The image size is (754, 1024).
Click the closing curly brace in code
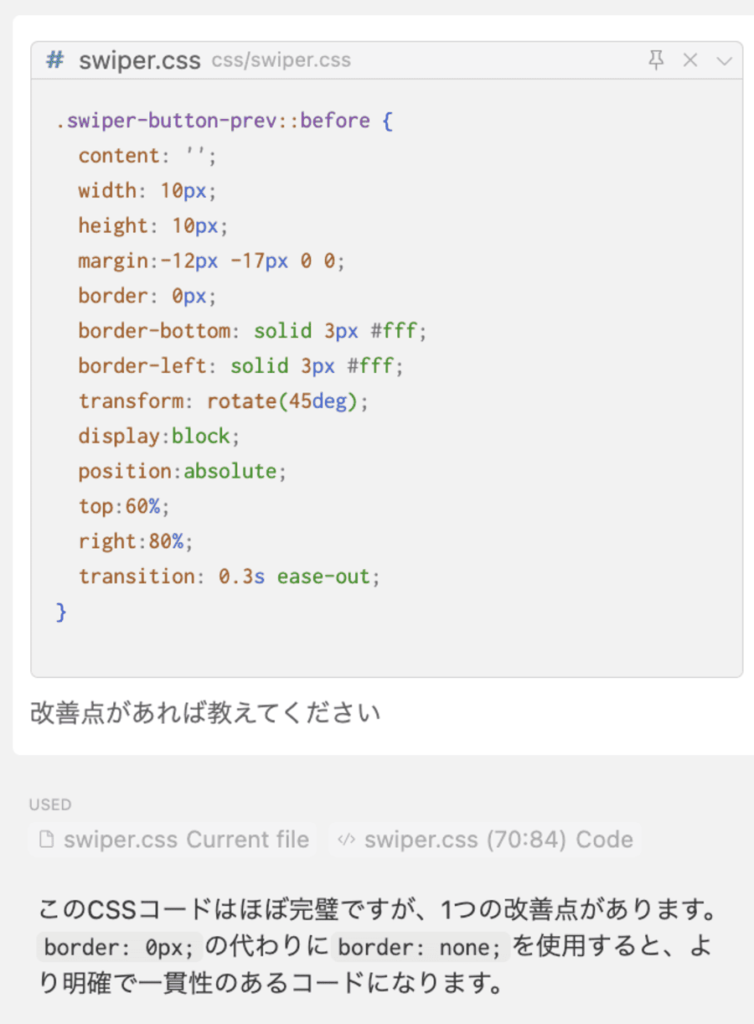tap(61, 612)
